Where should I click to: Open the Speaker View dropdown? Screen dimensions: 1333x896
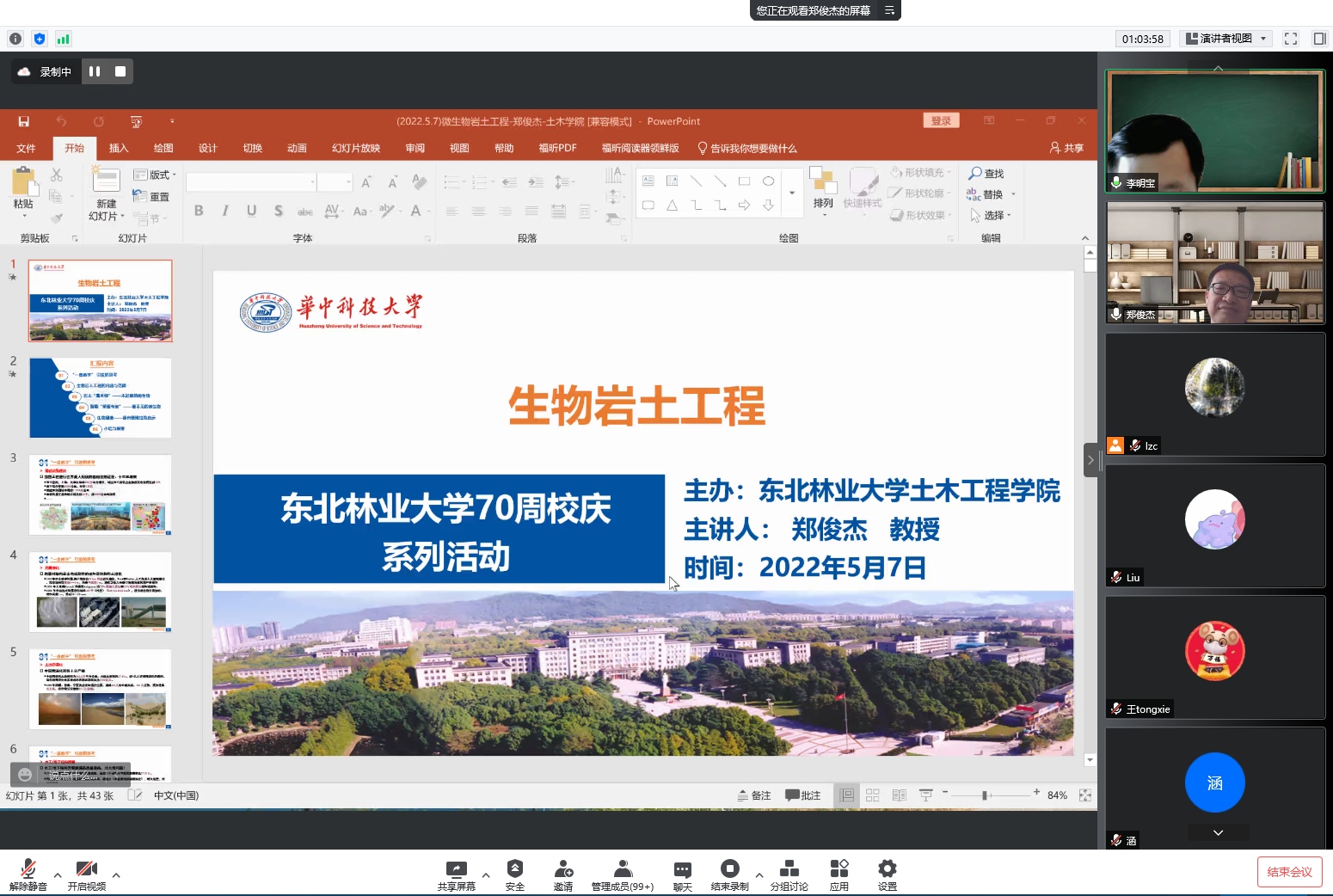point(1227,39)
